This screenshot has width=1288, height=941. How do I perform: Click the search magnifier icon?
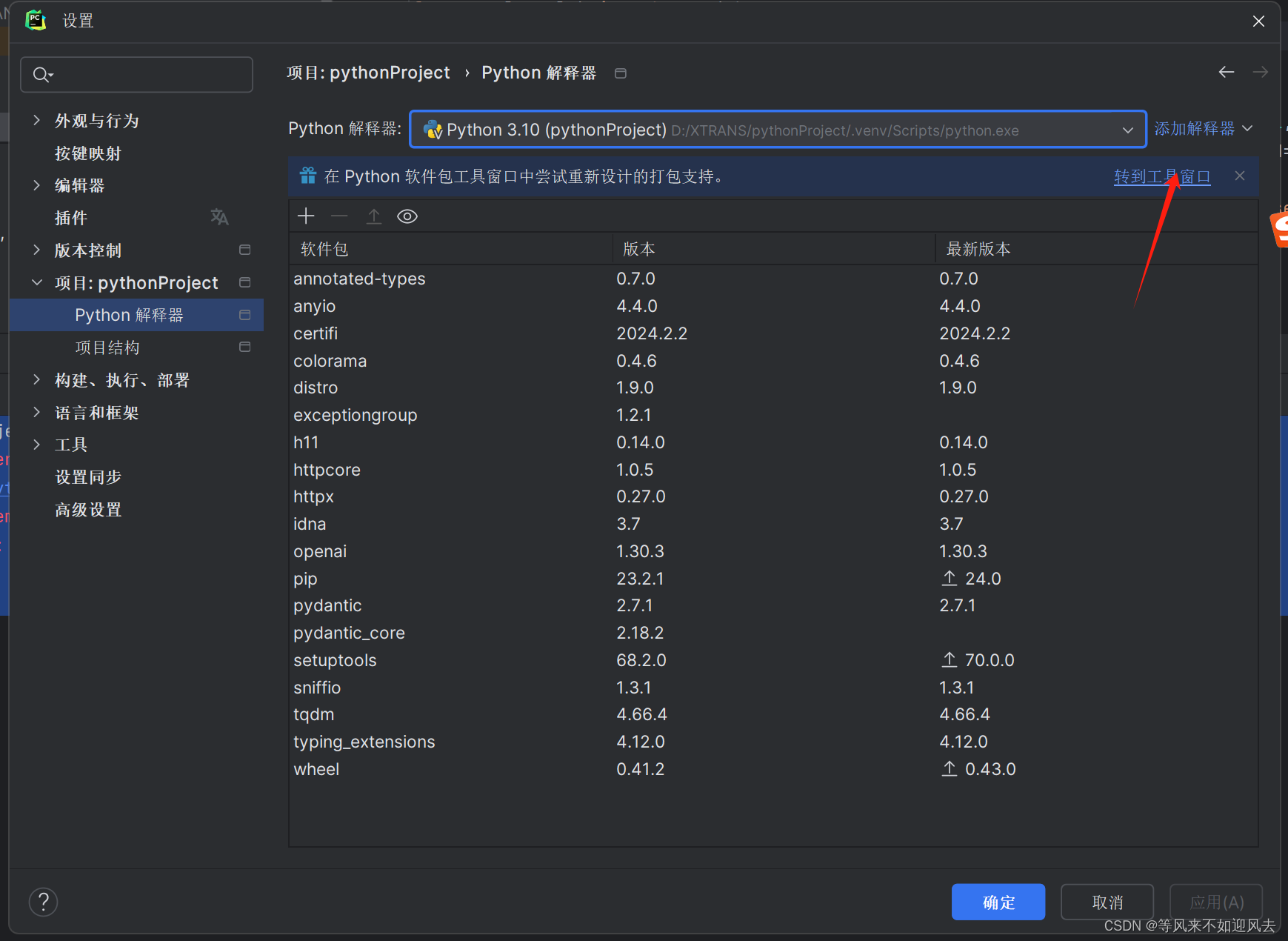pos(43,75)
